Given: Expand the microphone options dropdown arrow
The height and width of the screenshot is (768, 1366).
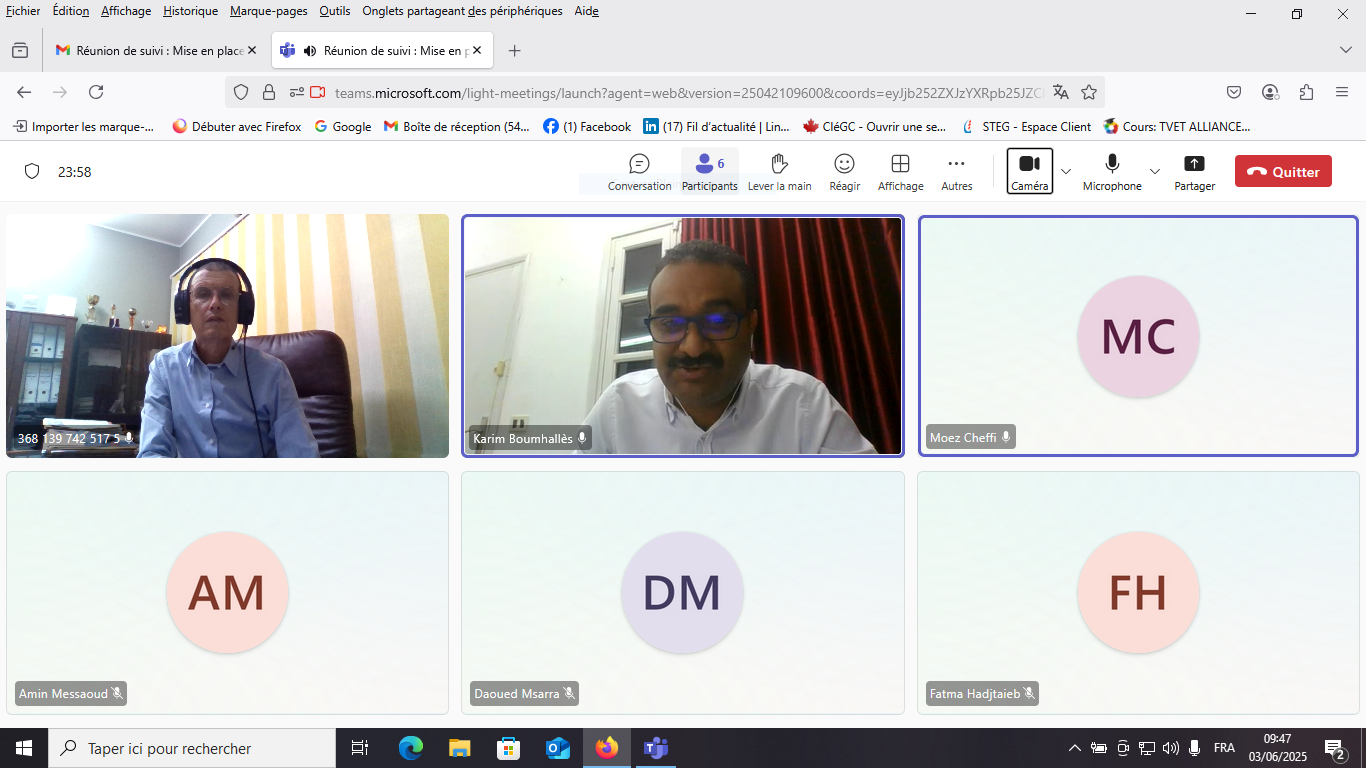Looking at the screenshot, I should [1155, 172].
